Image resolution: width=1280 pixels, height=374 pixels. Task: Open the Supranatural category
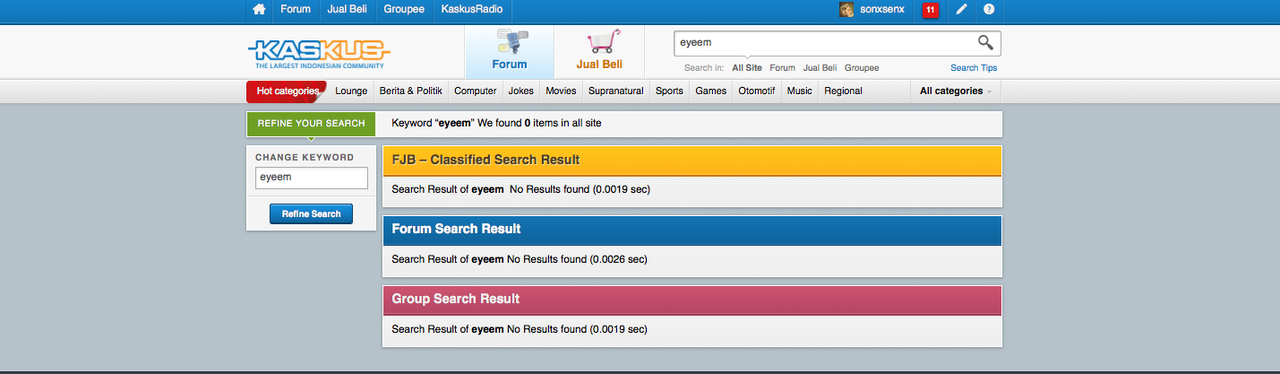pos(616,91)
